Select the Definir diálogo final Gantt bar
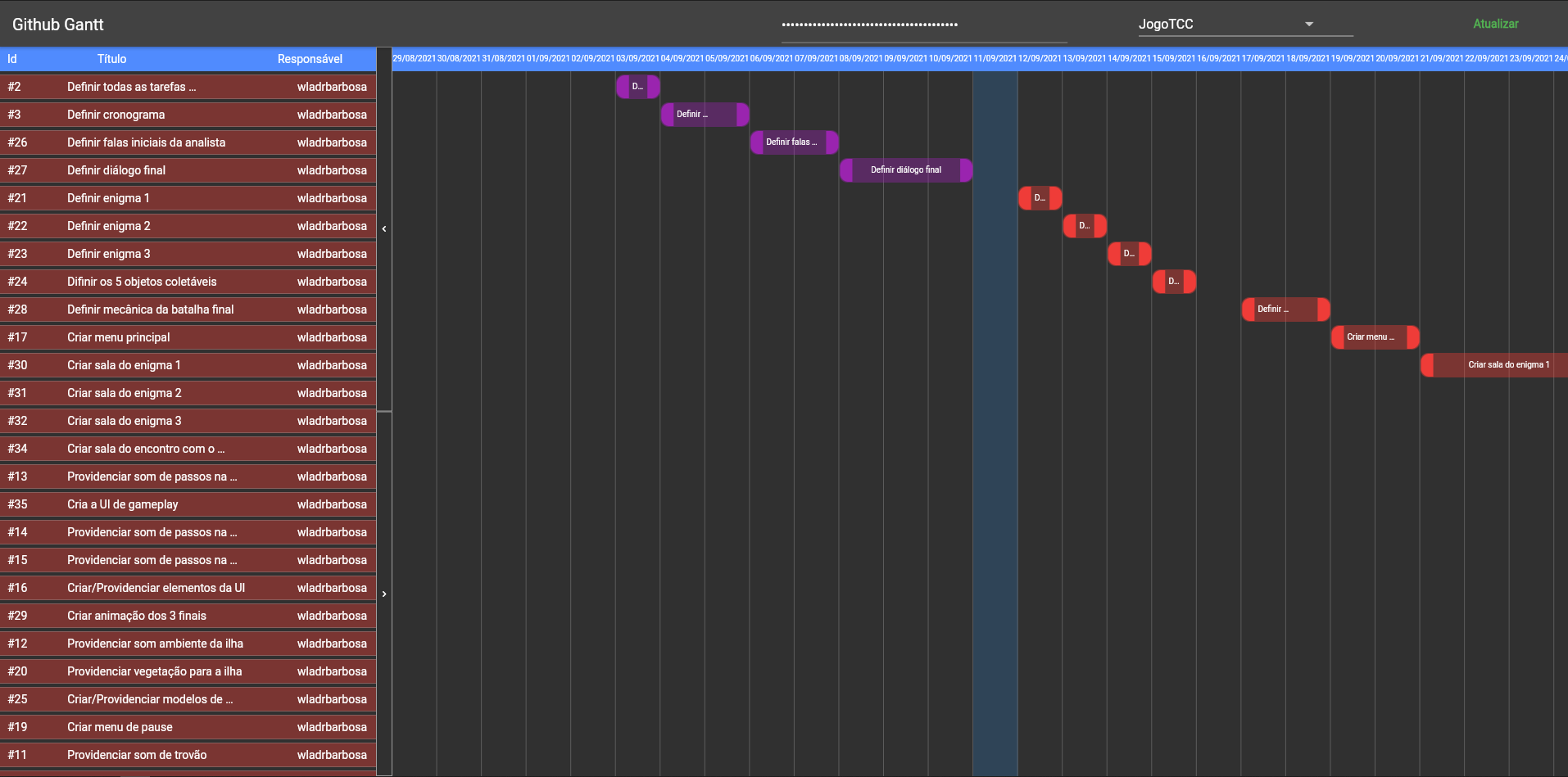 click(905, 169)
